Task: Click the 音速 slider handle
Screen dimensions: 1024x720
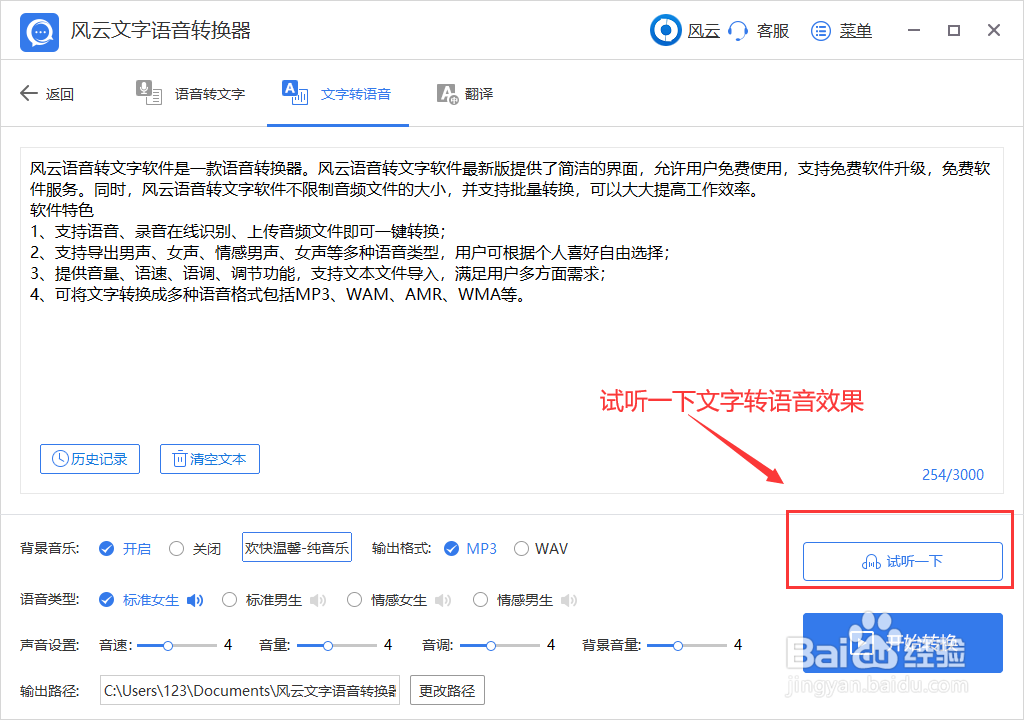Action: (x=168, y=646)
